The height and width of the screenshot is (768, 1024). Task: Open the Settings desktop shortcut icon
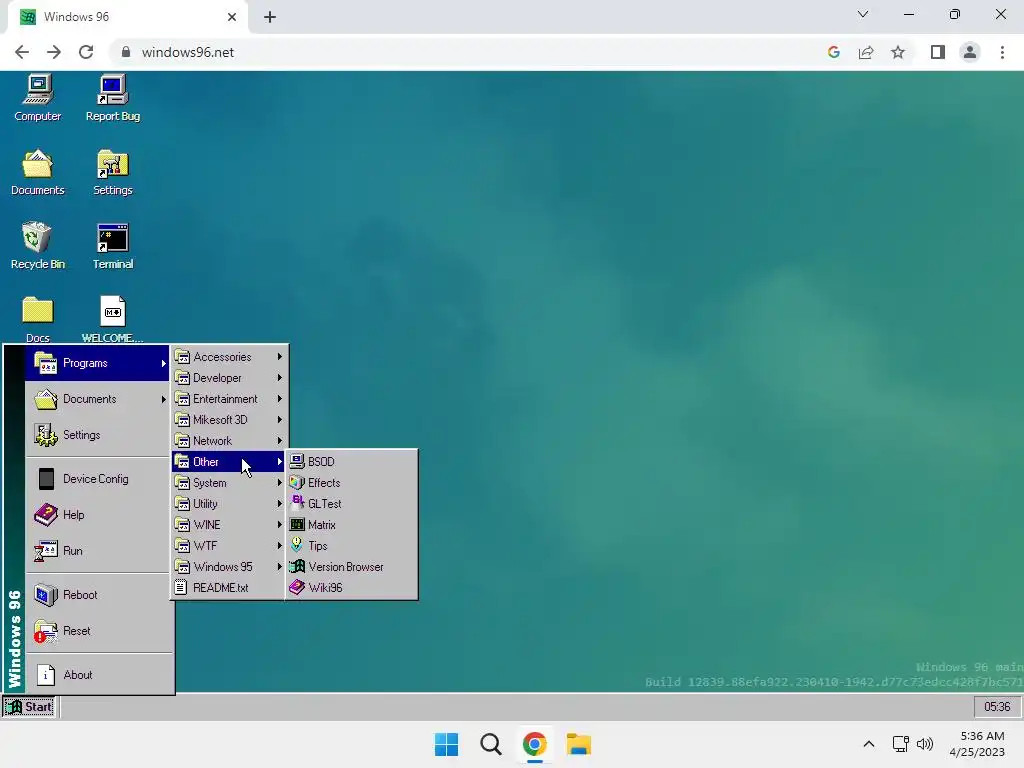tap(112, 172)
